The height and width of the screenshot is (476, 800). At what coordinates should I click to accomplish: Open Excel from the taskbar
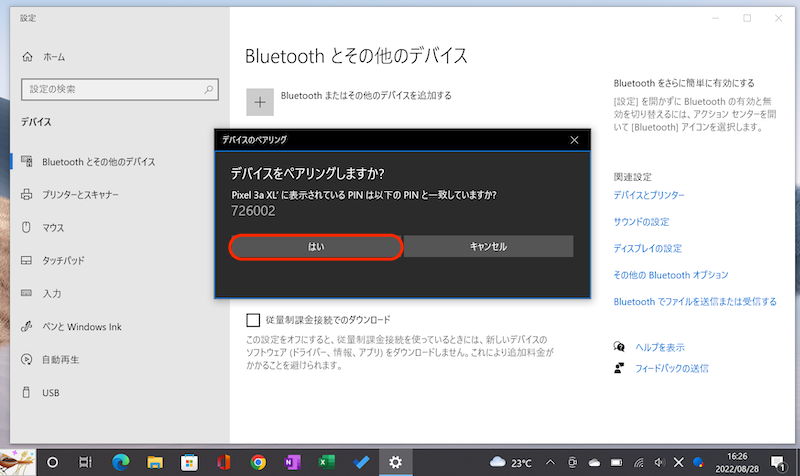coord(326,461)
